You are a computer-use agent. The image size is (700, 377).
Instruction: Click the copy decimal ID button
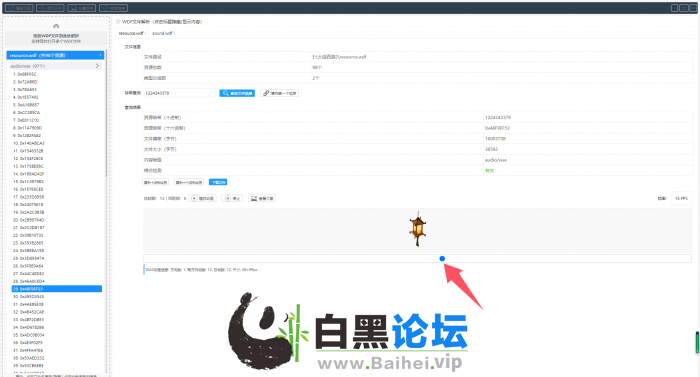coord(155,182)
